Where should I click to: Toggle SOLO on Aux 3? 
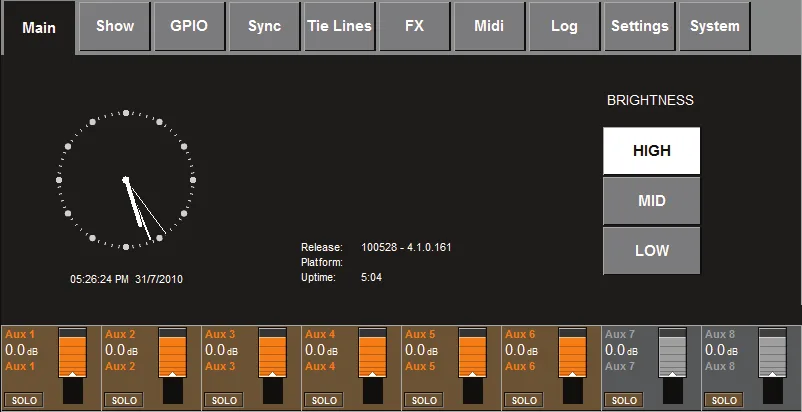coord(224,400)
